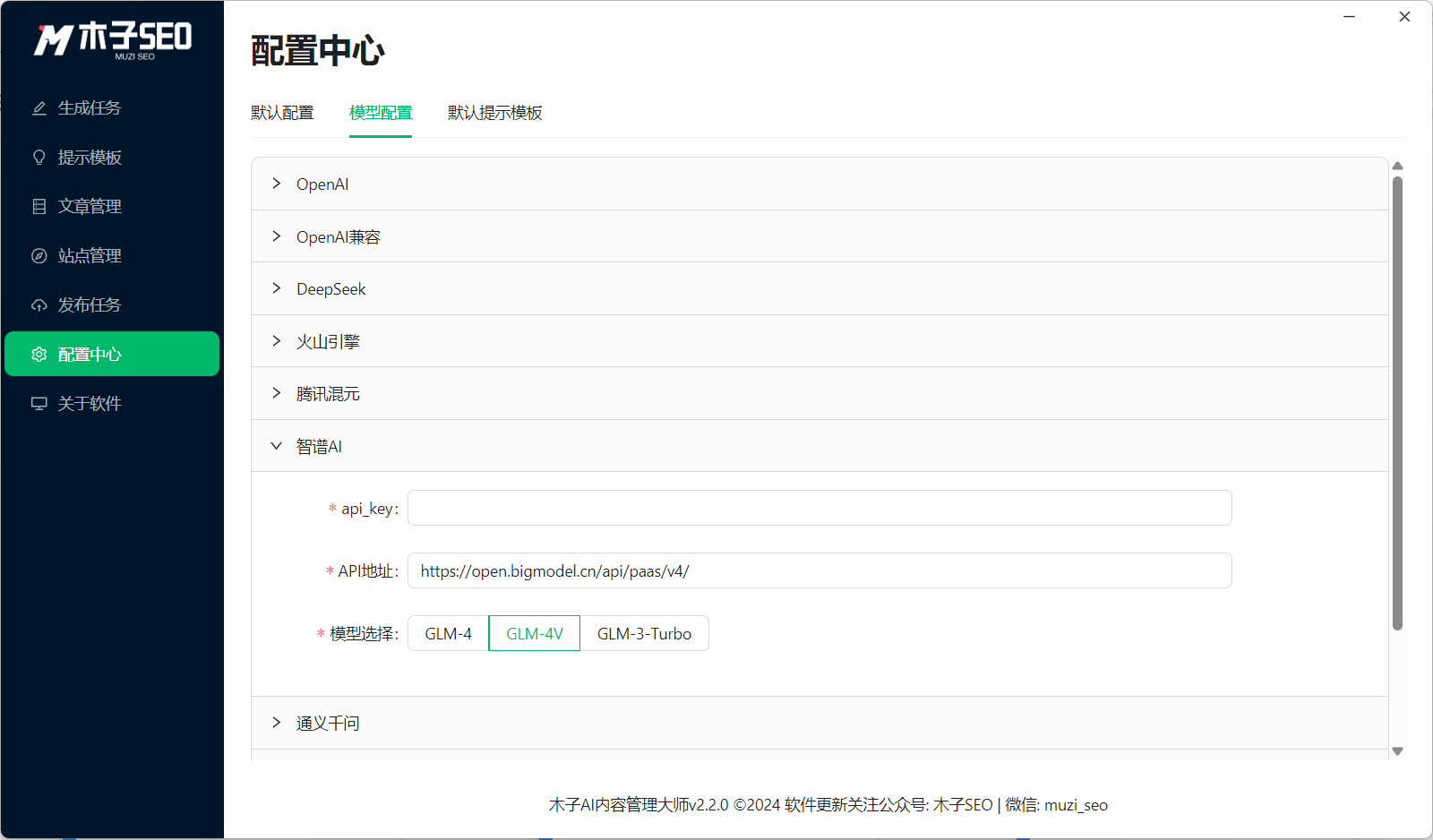The height and width of the screenshot is (840, 1433).
Task: Open 关于软件 in the sidebar
Action: tap(112, 403)
